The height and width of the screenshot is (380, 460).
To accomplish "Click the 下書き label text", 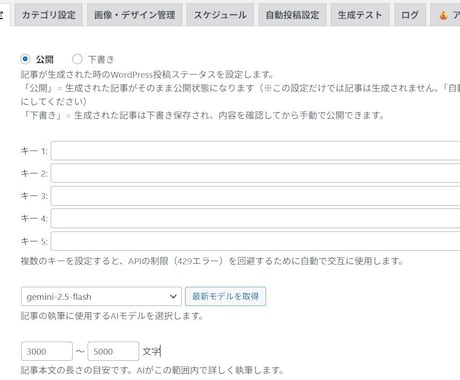I will coord(101,60).
